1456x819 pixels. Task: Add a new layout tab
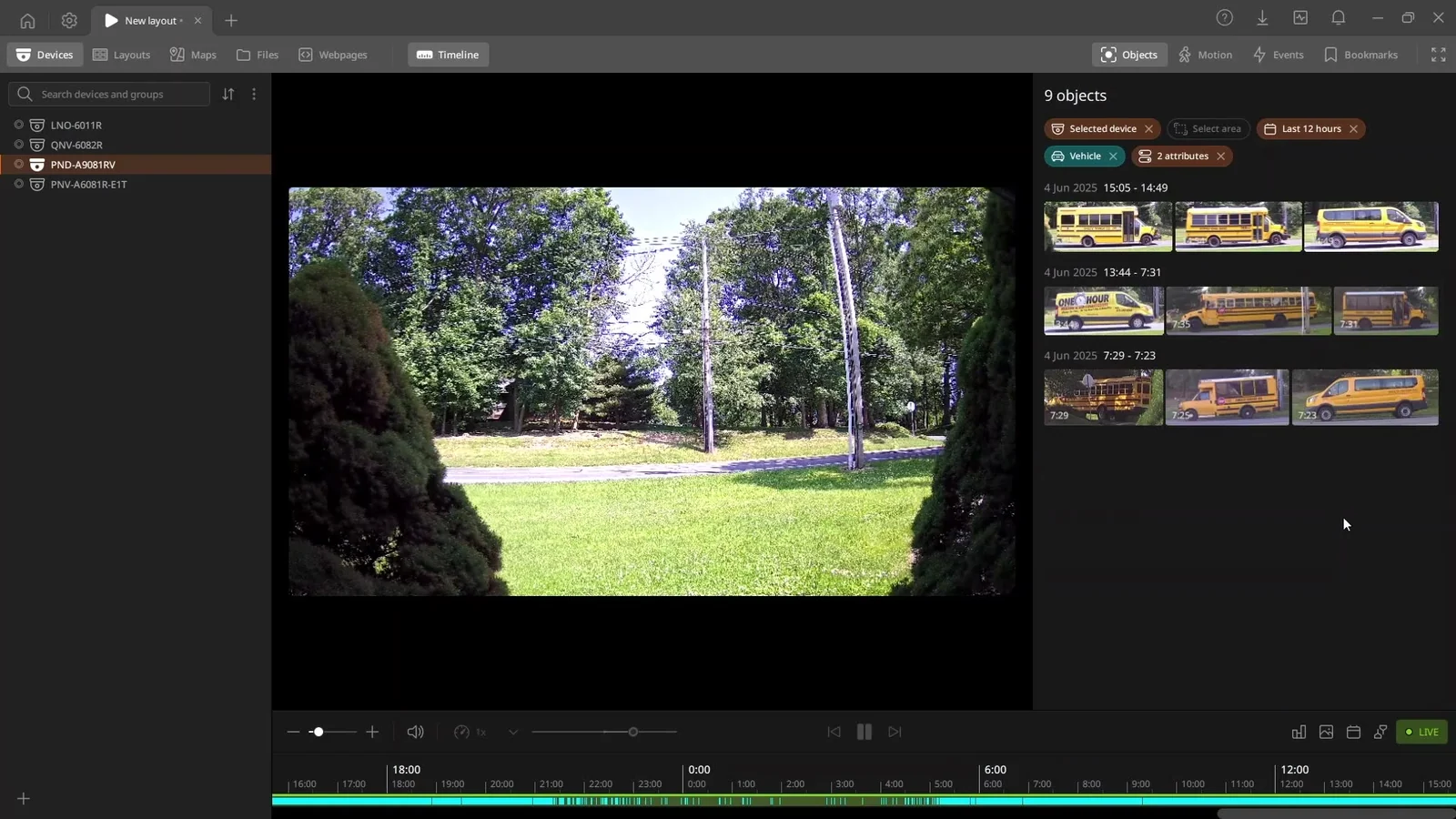(231, 20)
